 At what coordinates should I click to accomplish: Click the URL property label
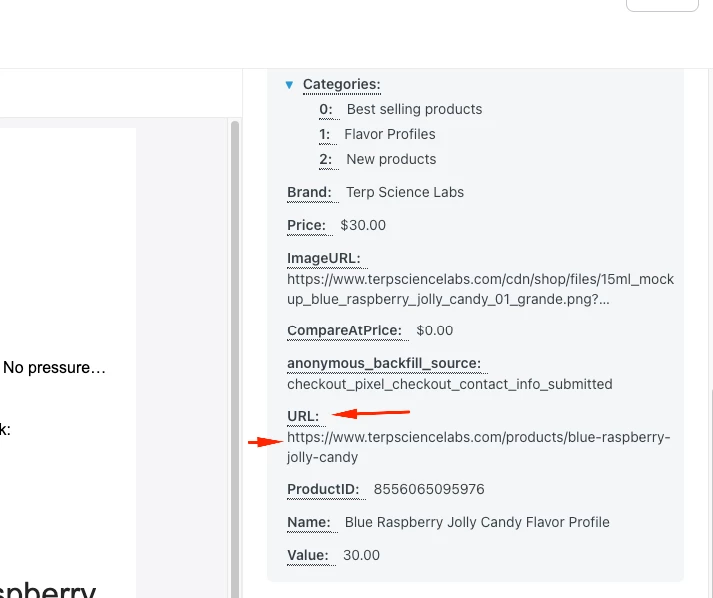(x=303, y=417)
